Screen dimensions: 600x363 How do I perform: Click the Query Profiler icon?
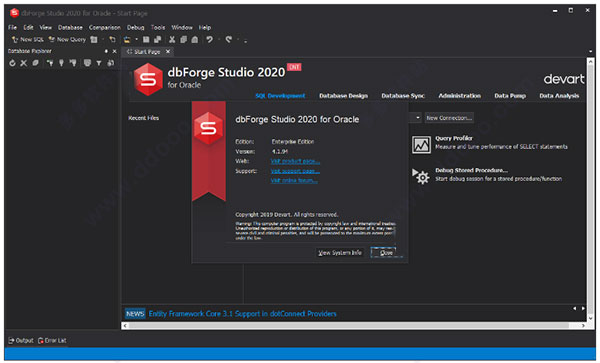click(421, 145)
